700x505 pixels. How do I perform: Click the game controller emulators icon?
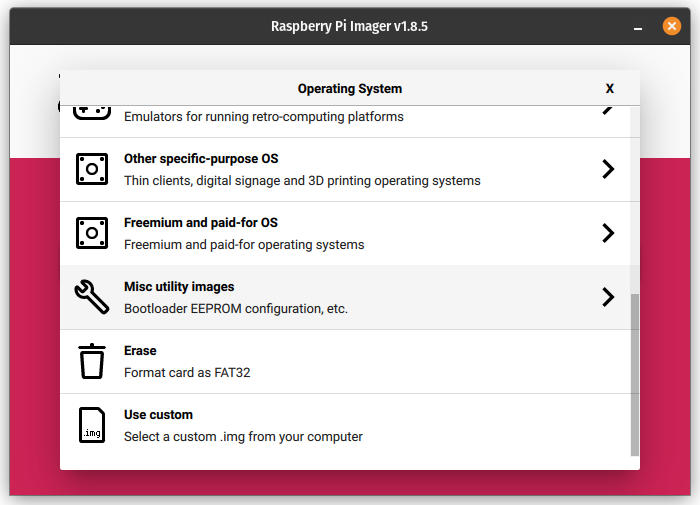point(92,113)
